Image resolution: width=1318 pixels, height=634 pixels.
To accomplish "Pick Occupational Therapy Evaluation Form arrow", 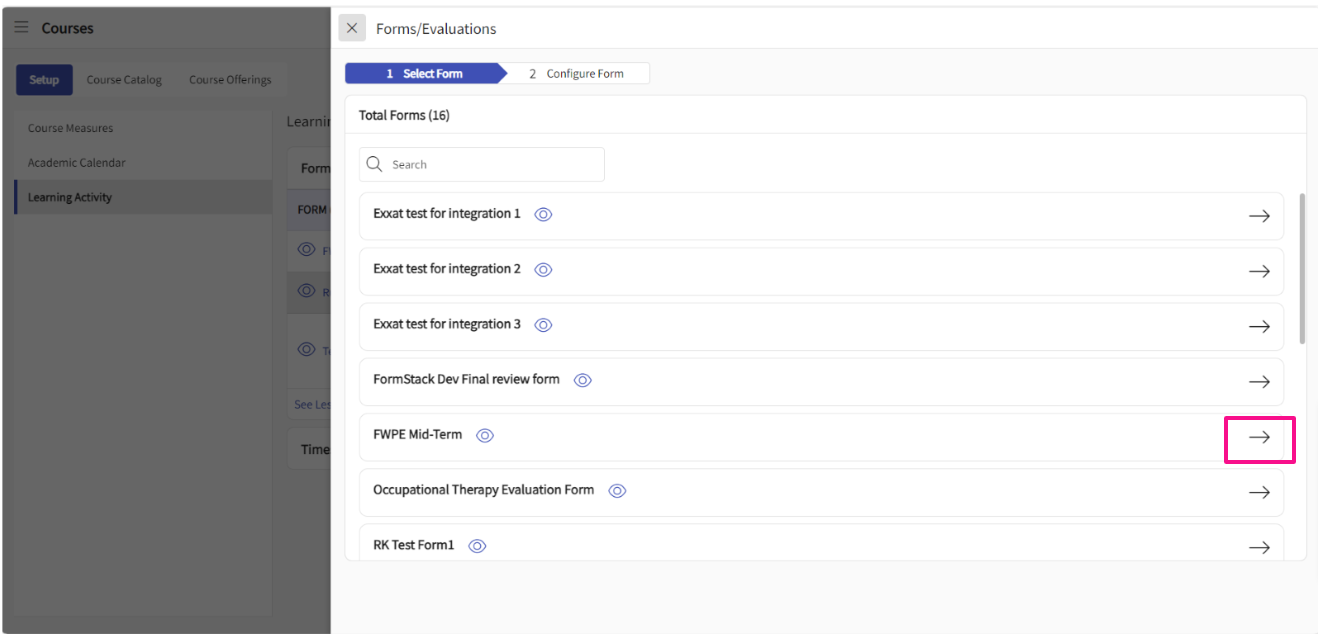I will pyautogui.click(x=1259, y=492).
